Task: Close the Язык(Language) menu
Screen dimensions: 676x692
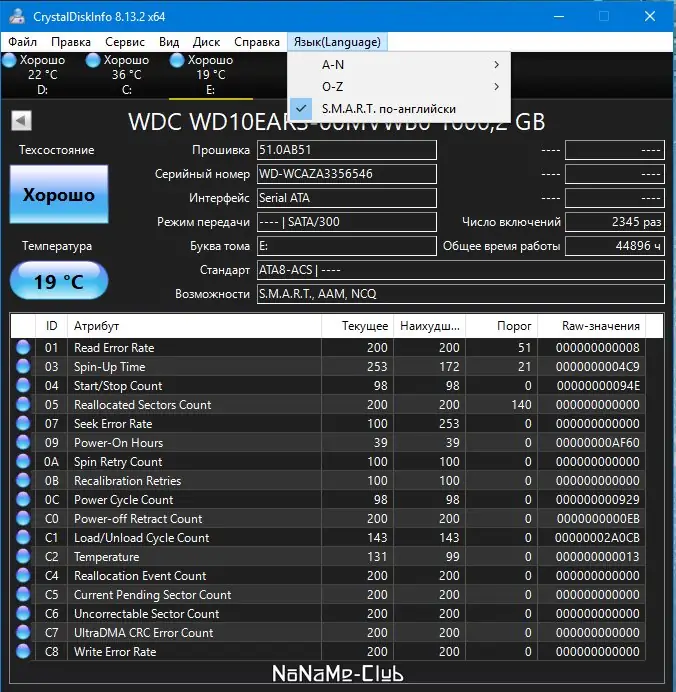Action: [x=337, y=42]
